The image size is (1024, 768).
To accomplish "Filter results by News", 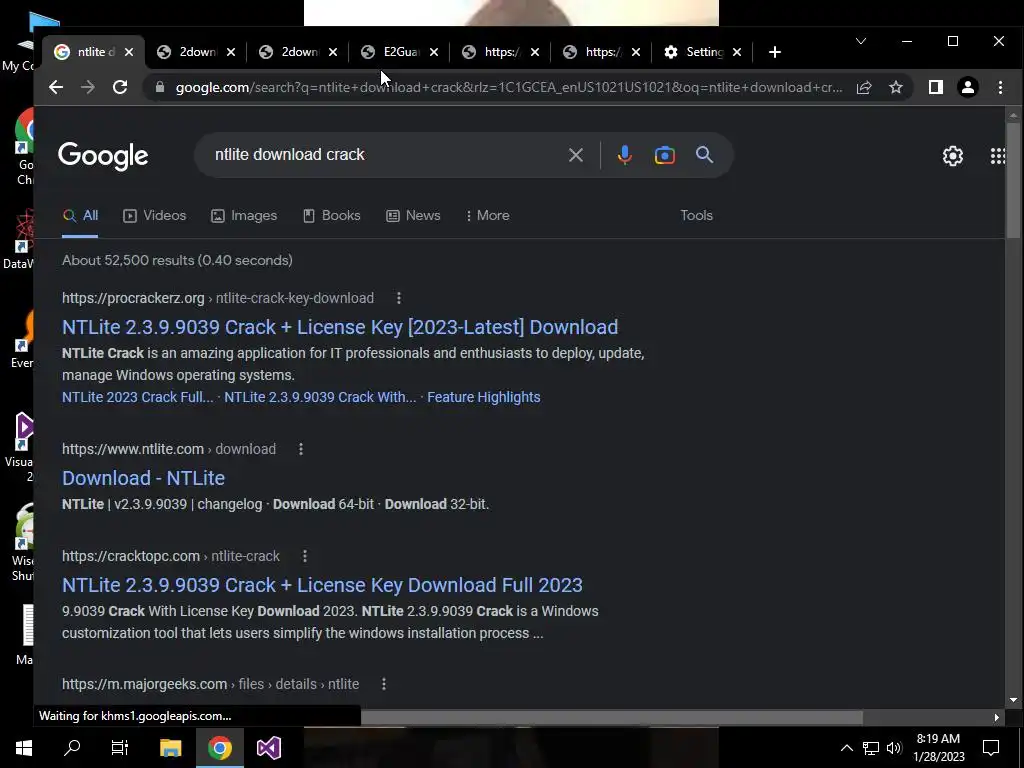I will 413,216.
